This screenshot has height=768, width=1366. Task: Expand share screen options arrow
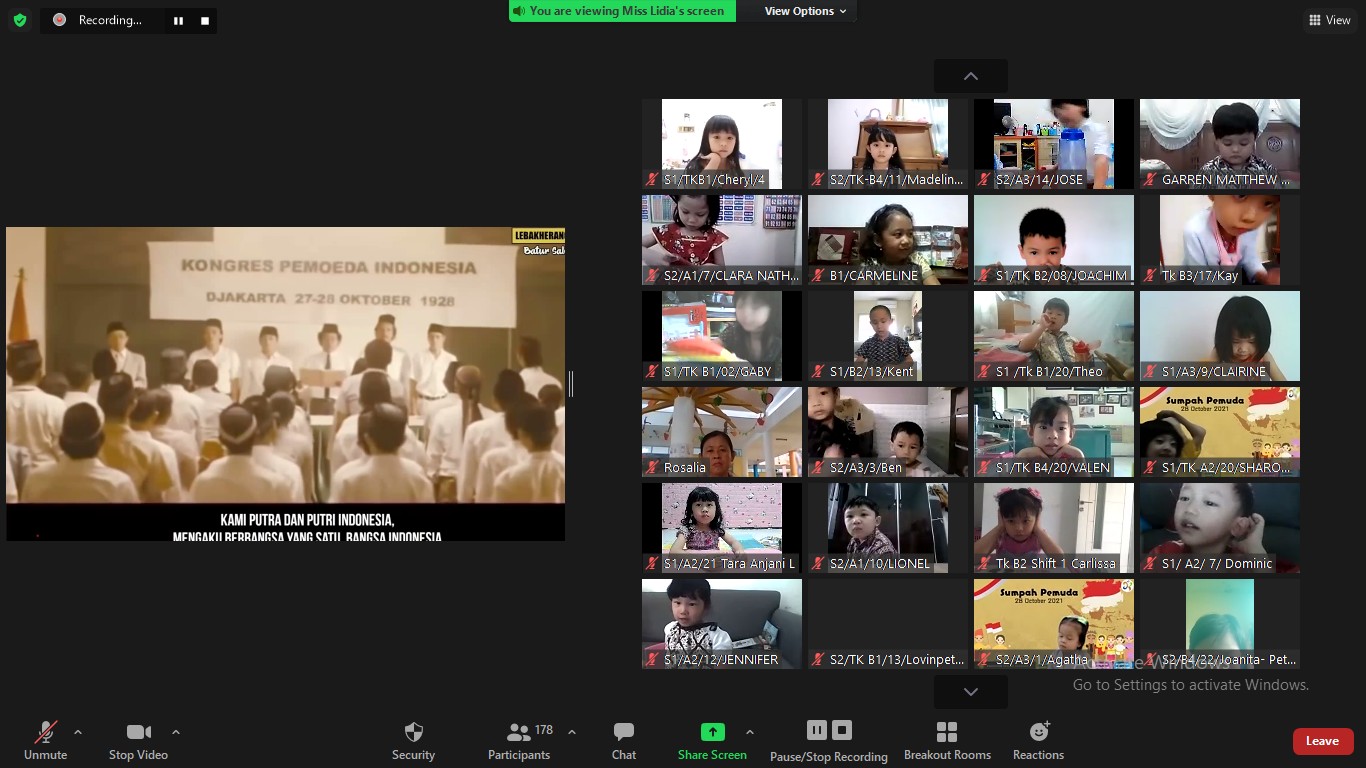pyautogui.click(x=750, y=732)
